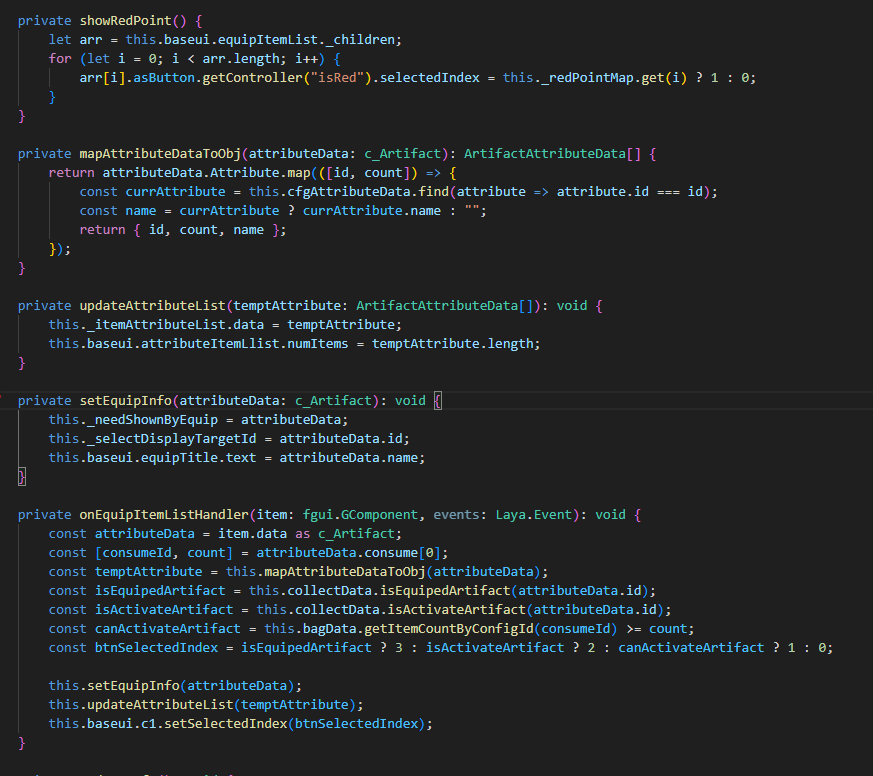Click attributeItemLlist.numItems property
The width and height of the screenshot is (873, 776).
point(244,343)
